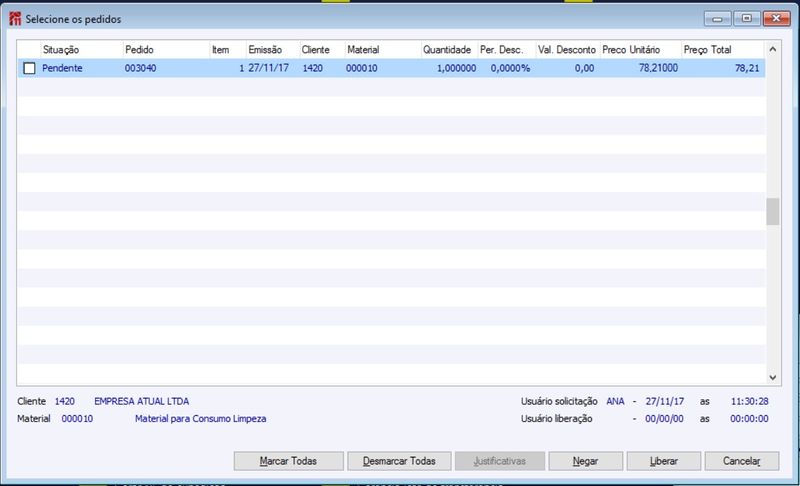
Task: Click the 'EMPRESA ATUAL LTDA' client name
Action: pos(141,401)
